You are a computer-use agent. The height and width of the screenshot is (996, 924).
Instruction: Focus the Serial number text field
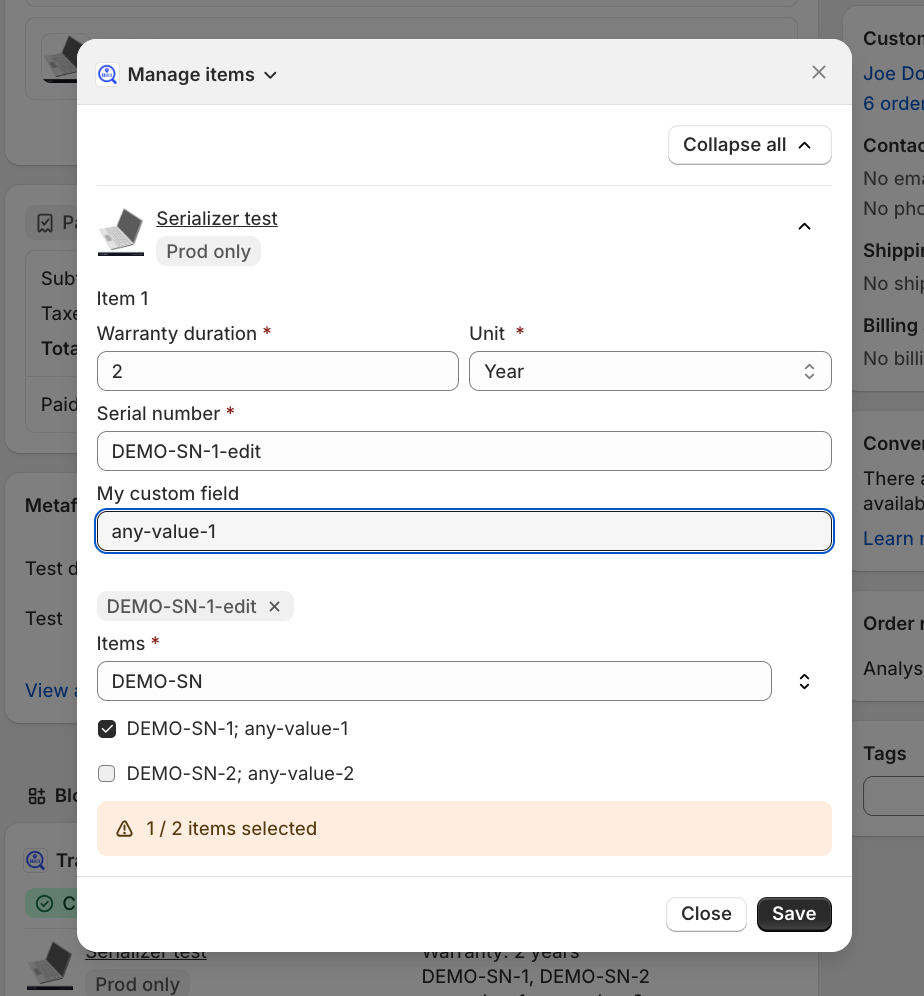coord(464,451)
